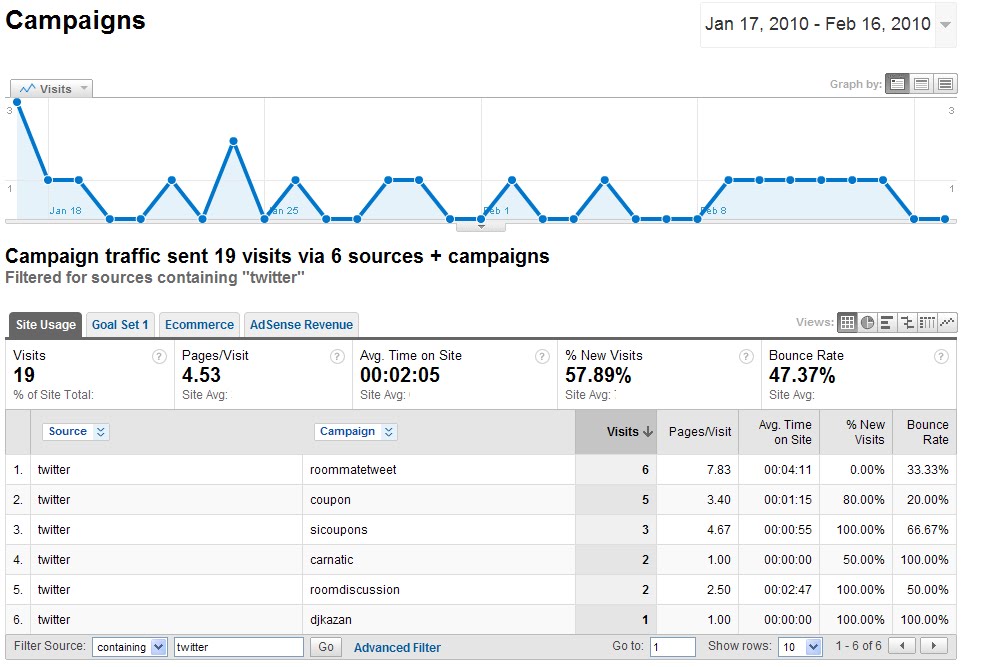1004x667 pixels.
Task: Switch to Ecommerce tab
Action: pos(199,325)
